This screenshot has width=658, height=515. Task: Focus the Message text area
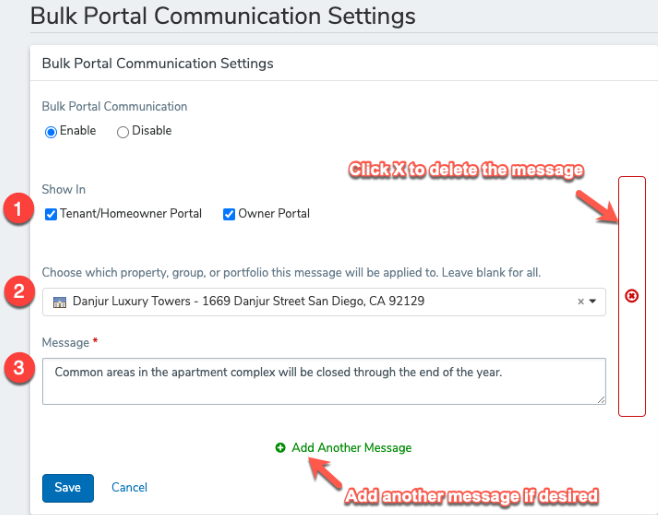(x=323, y=381)
